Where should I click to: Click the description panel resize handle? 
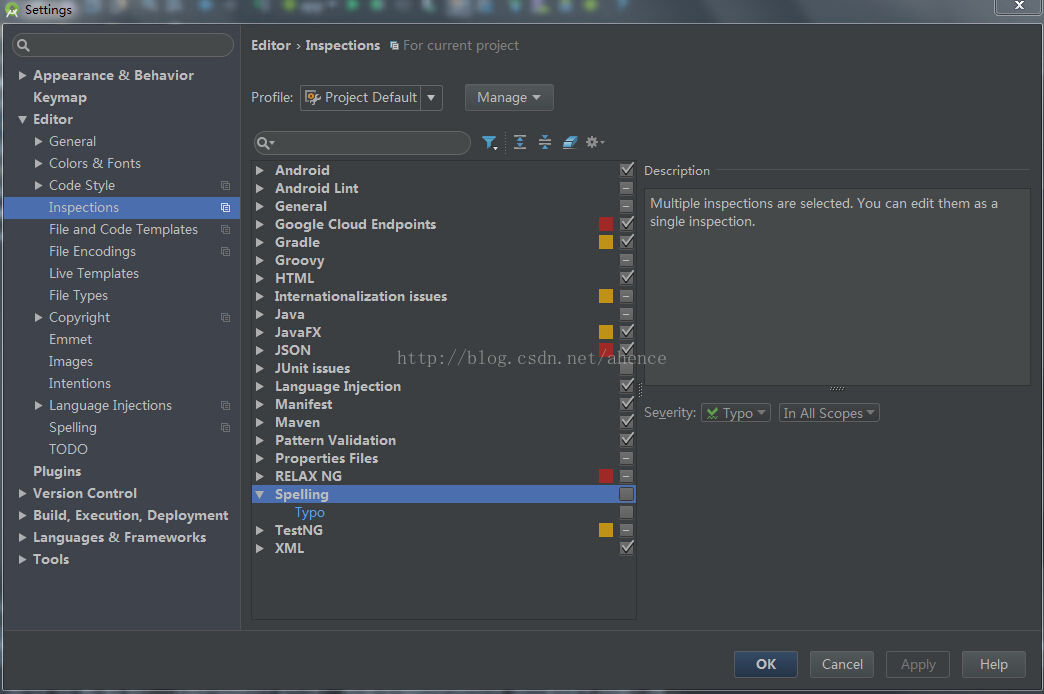837,388
